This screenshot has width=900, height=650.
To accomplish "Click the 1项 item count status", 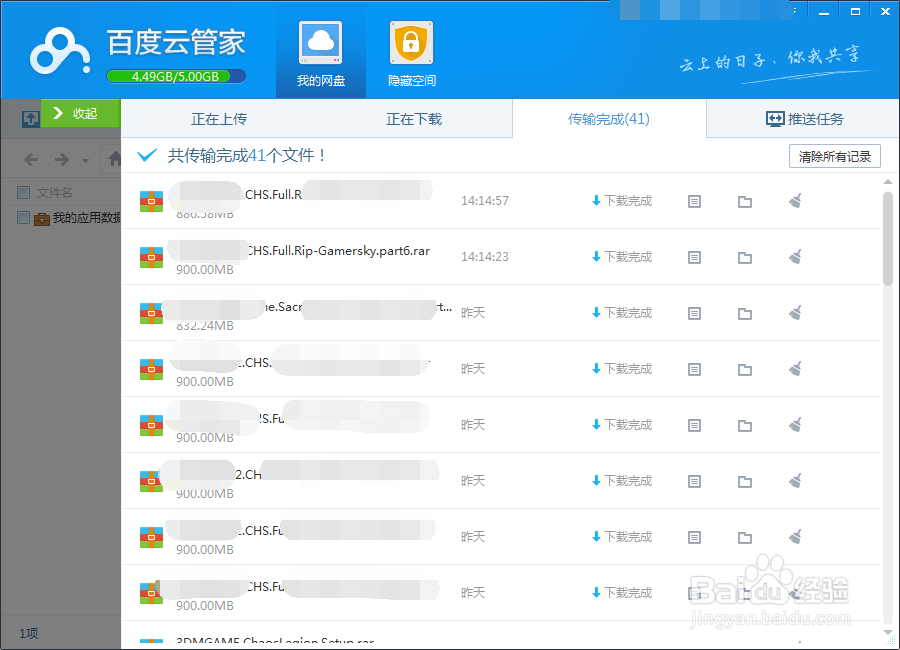I will click(29, 633).
